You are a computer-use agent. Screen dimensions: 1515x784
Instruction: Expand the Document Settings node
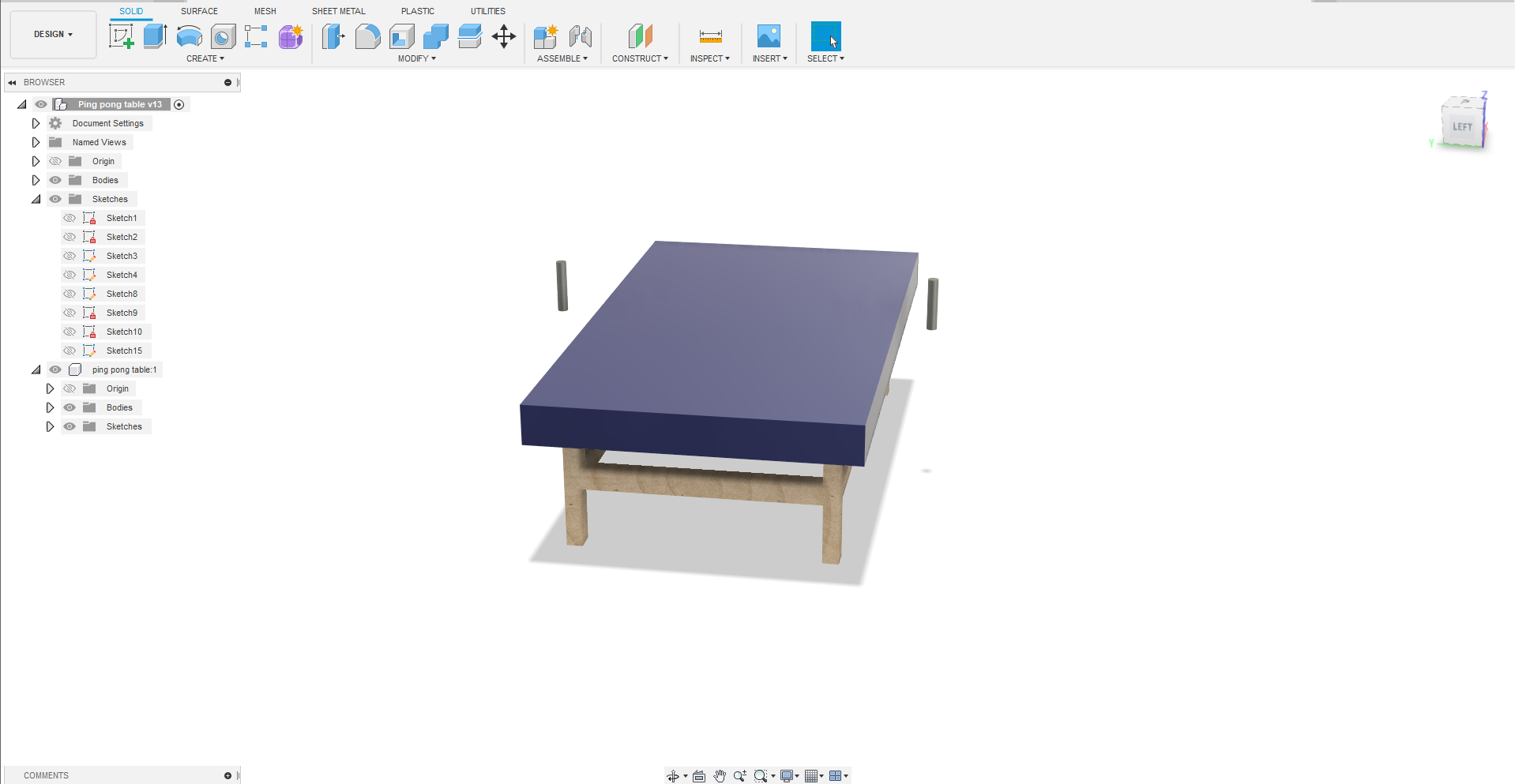36,123
